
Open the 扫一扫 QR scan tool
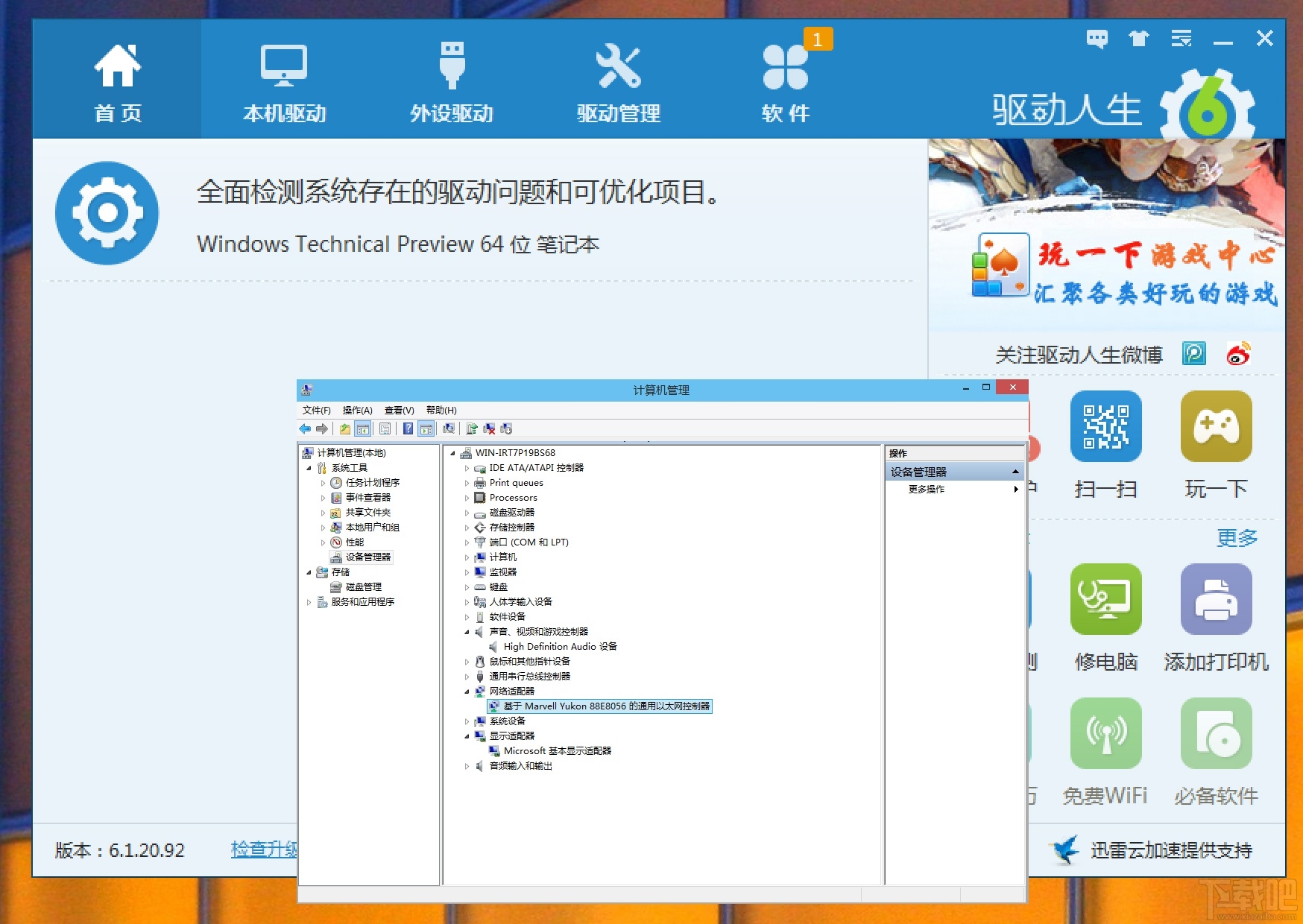point(1106,427)
